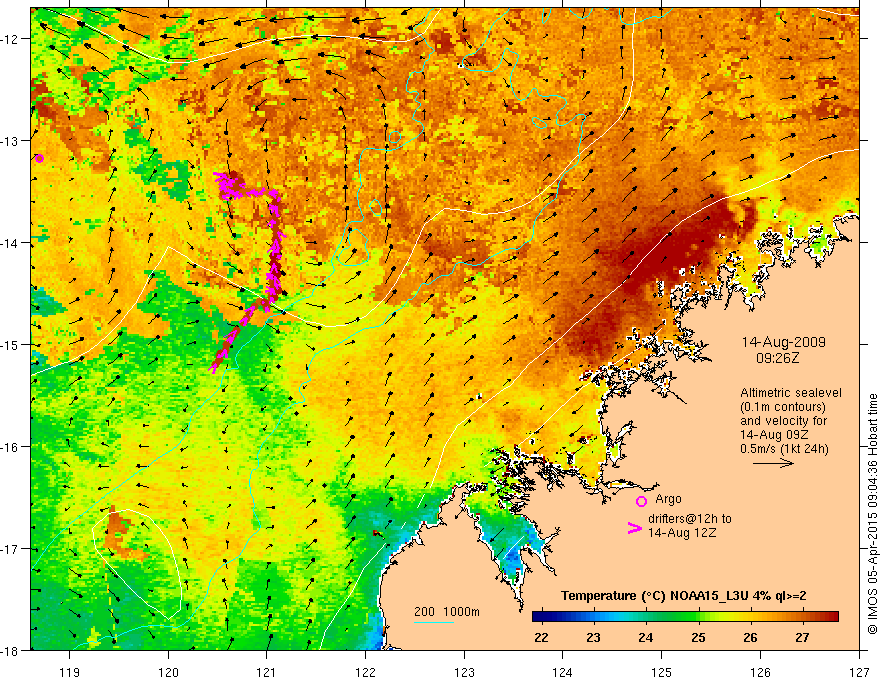
Task: Click the latitude label "-16"
Action: tap(10, 447)
